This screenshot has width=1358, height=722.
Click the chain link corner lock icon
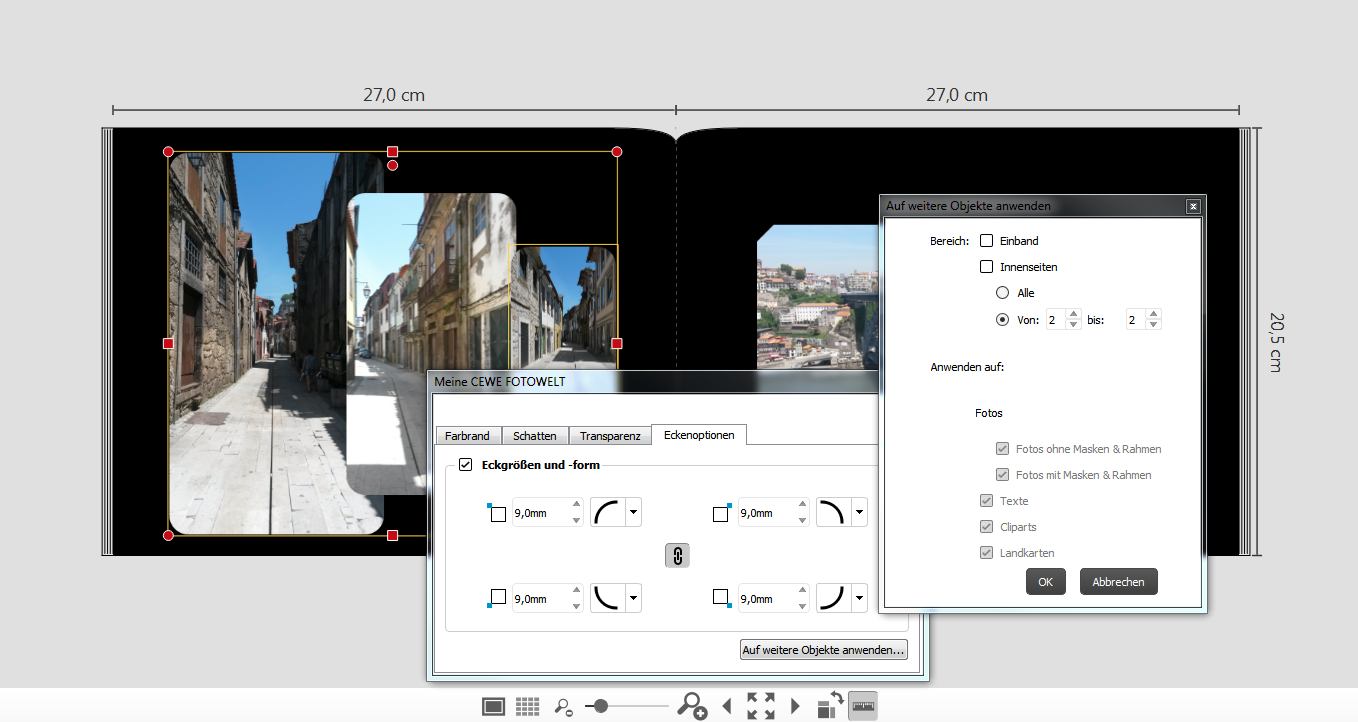point(677,556)
